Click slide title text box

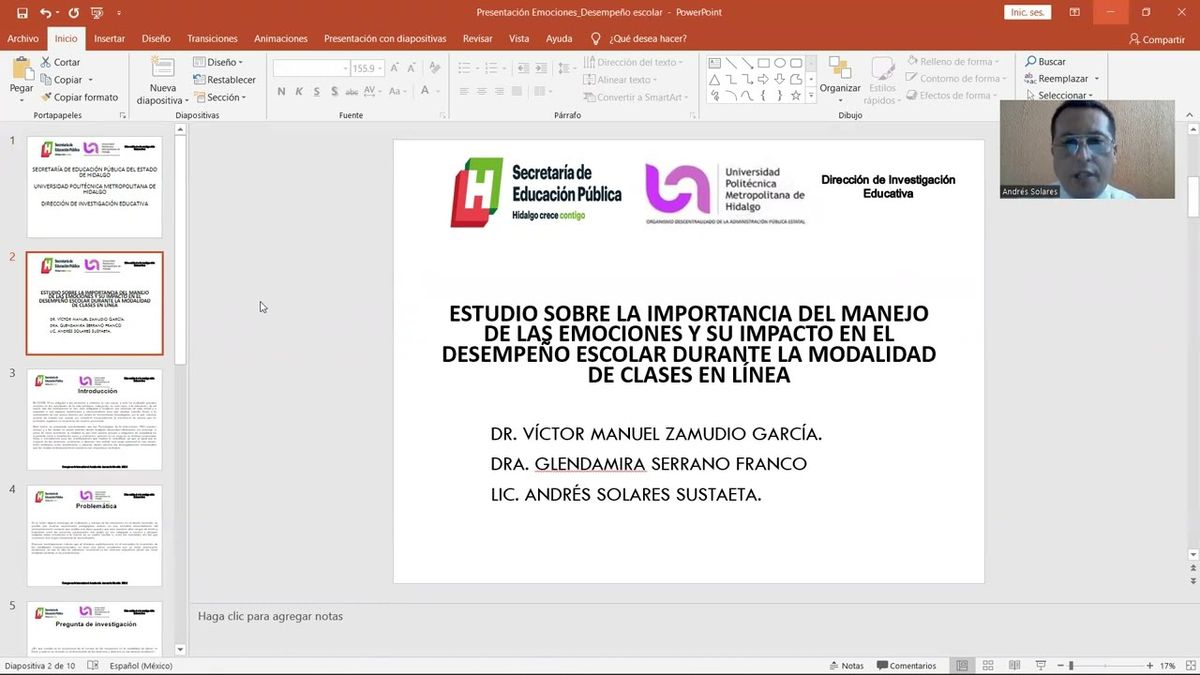coord(689,344)
